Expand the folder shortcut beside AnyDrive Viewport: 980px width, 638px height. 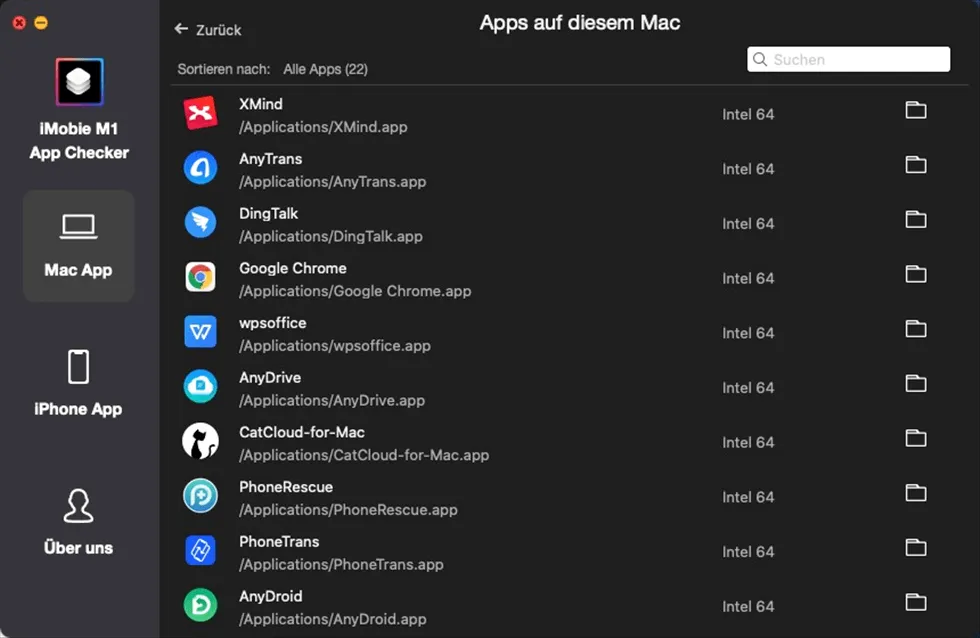tap(916, 384)
